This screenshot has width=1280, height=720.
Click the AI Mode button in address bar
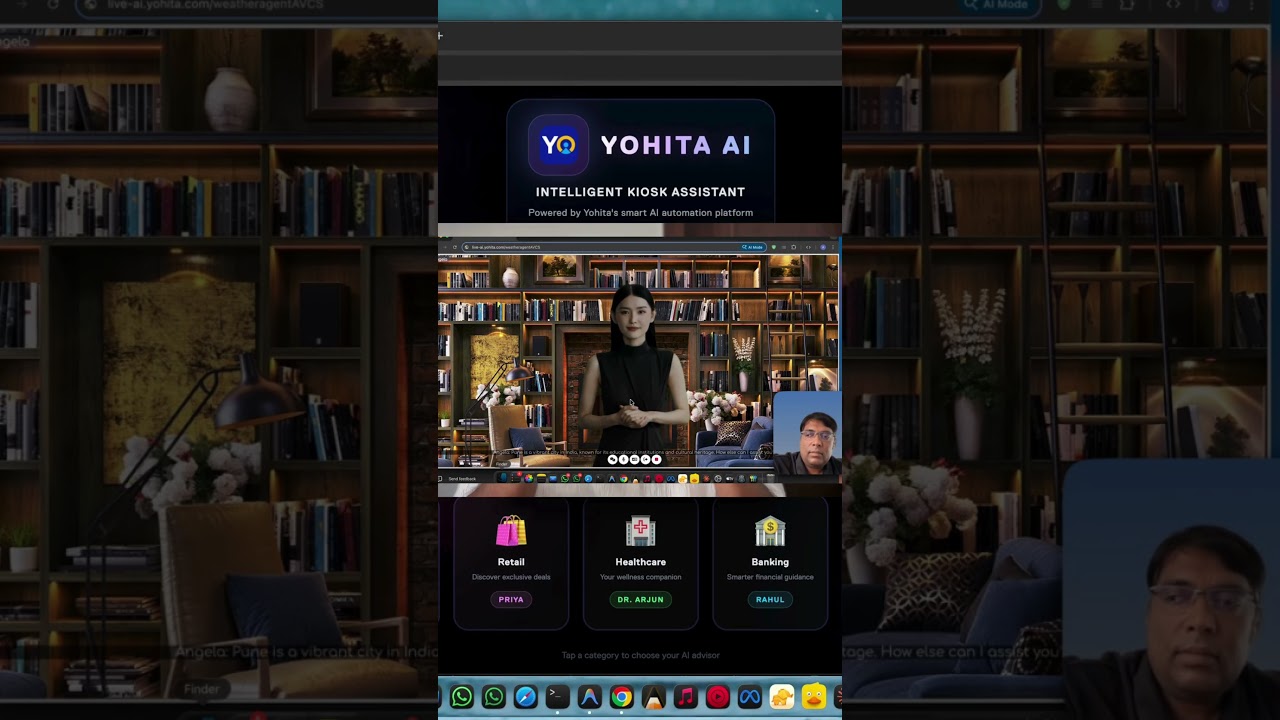[x=753, y=247]
